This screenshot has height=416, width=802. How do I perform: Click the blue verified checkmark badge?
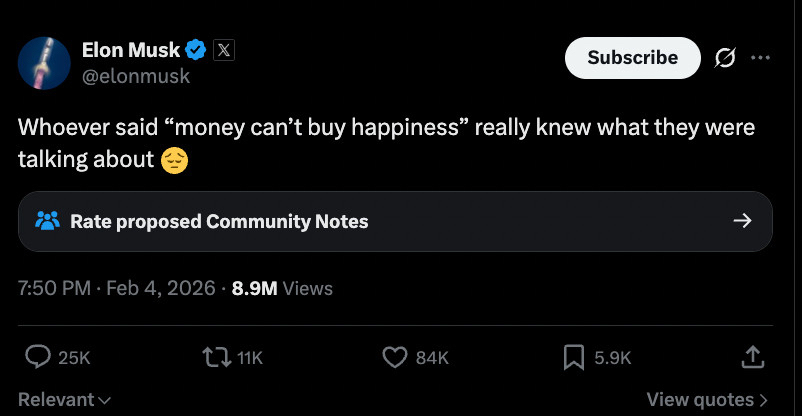point(198,49)
